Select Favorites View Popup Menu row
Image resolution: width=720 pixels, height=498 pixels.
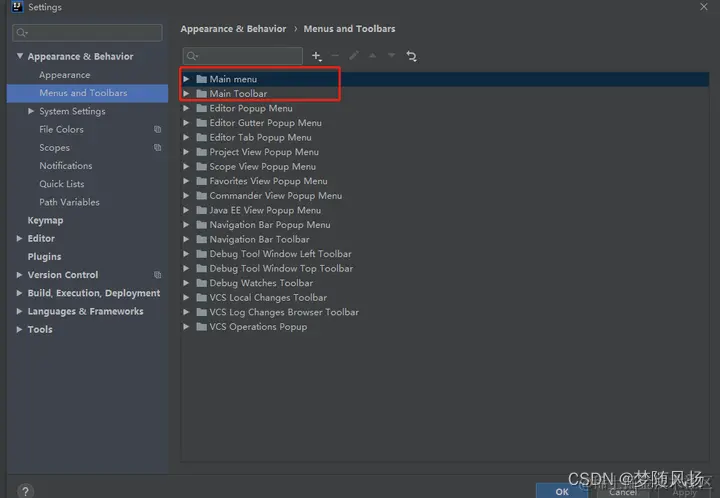[445, 181]
